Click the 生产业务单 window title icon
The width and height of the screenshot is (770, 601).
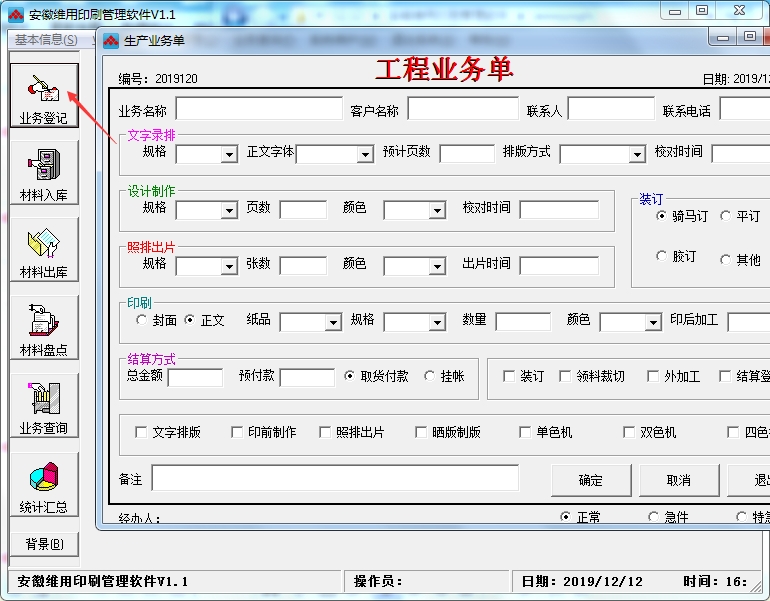click(x=111, y=40)
